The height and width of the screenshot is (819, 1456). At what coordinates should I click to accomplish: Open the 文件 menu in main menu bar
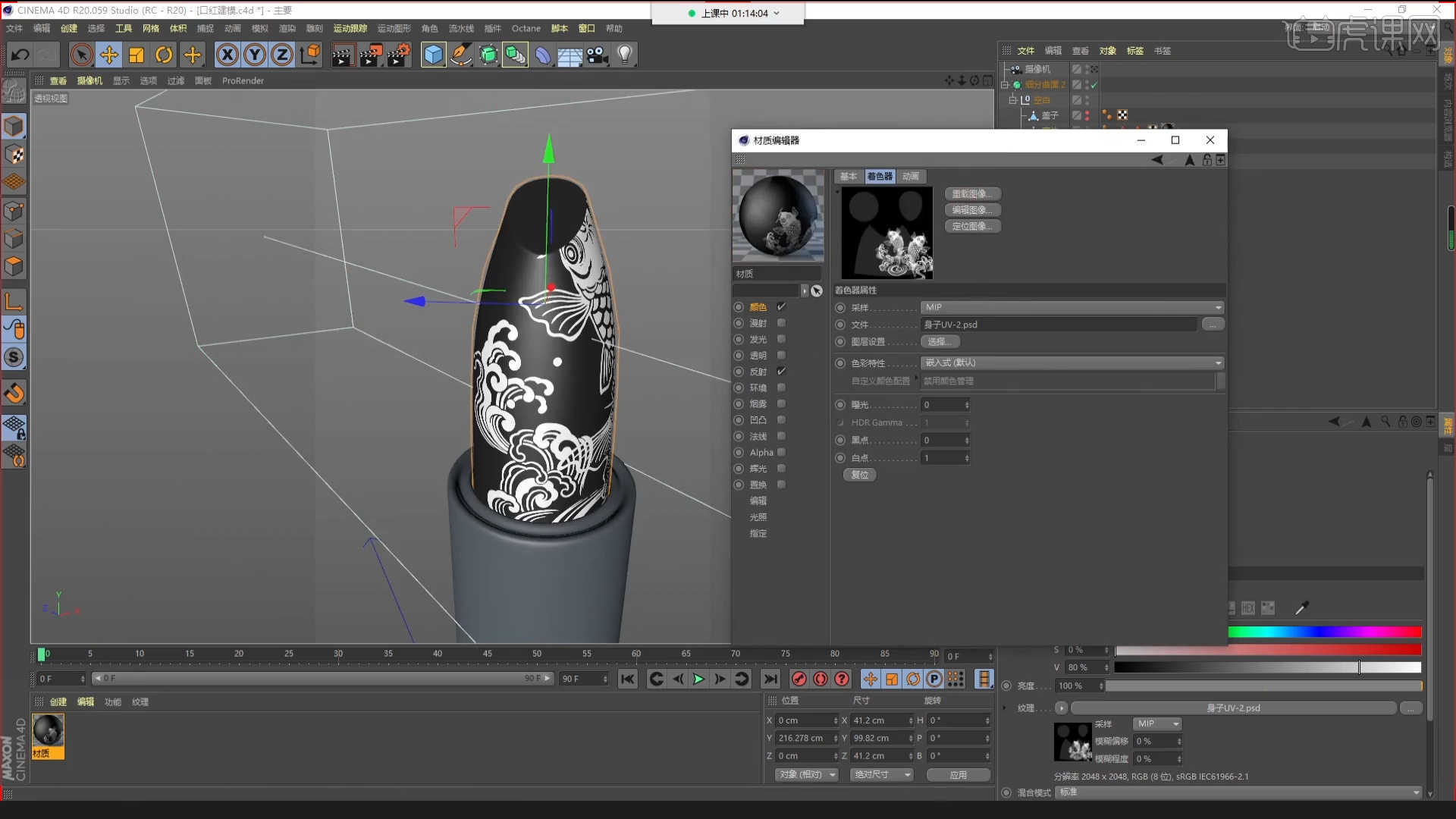coord(14,28)
